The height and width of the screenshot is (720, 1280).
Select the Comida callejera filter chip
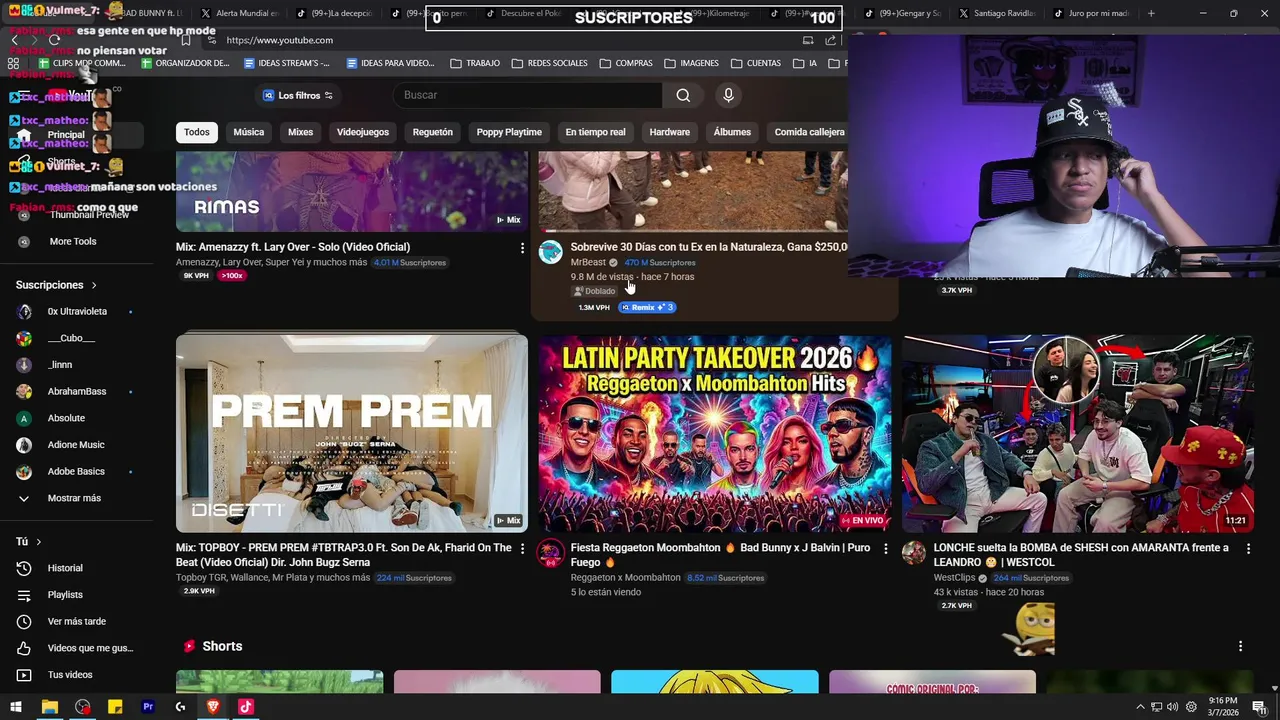click(x=809, y=132)
